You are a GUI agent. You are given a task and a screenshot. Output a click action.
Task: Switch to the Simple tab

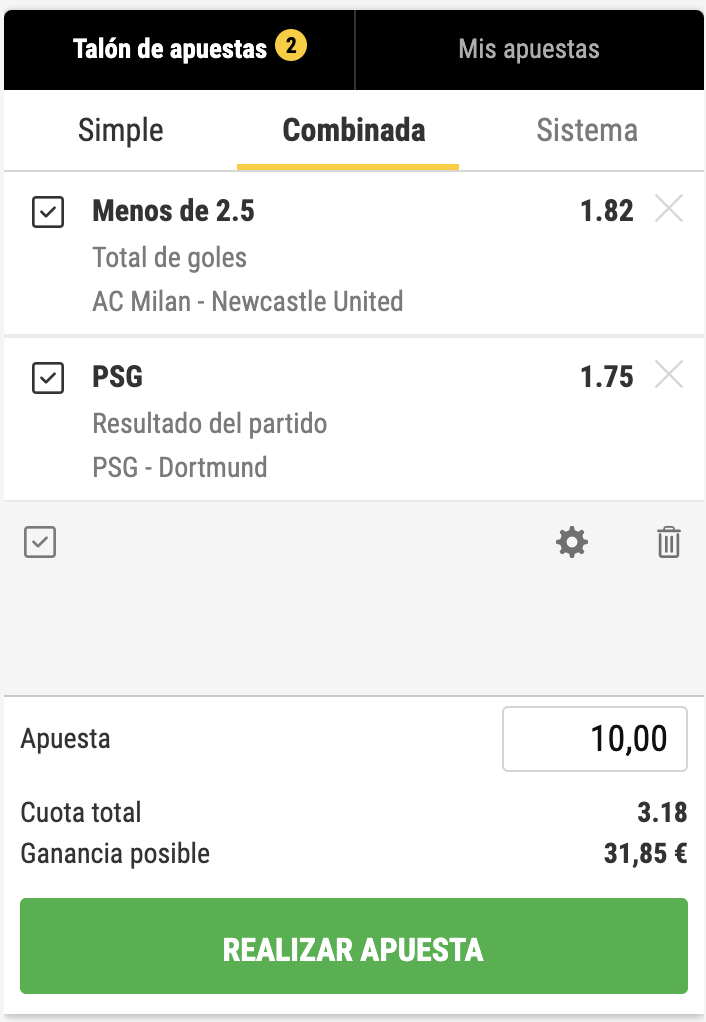pos(120,130)
